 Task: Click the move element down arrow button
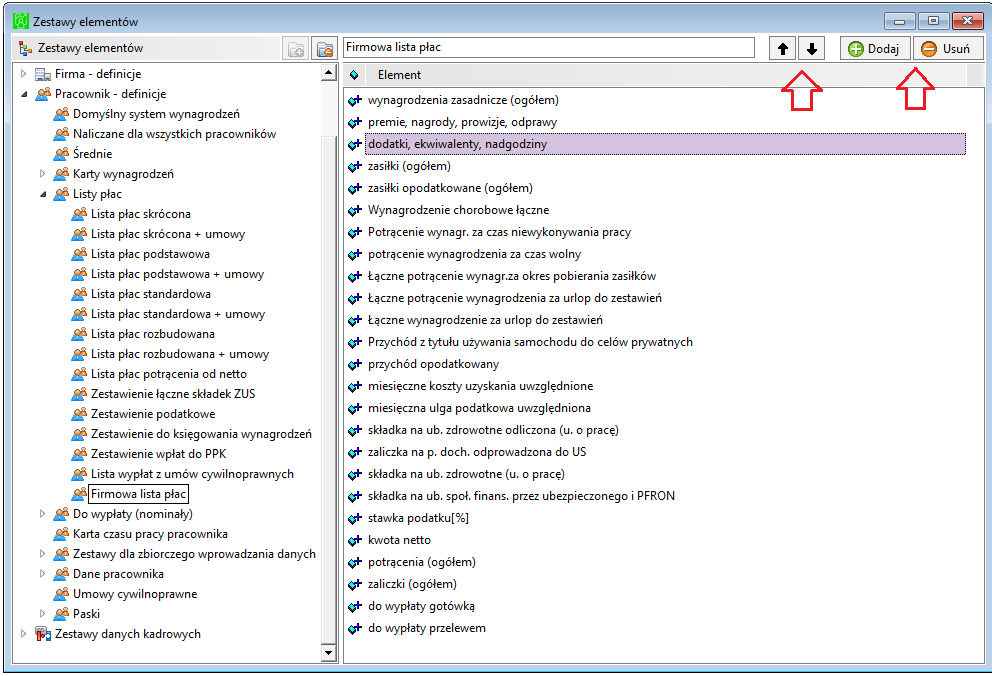click(x=812, y=49)
